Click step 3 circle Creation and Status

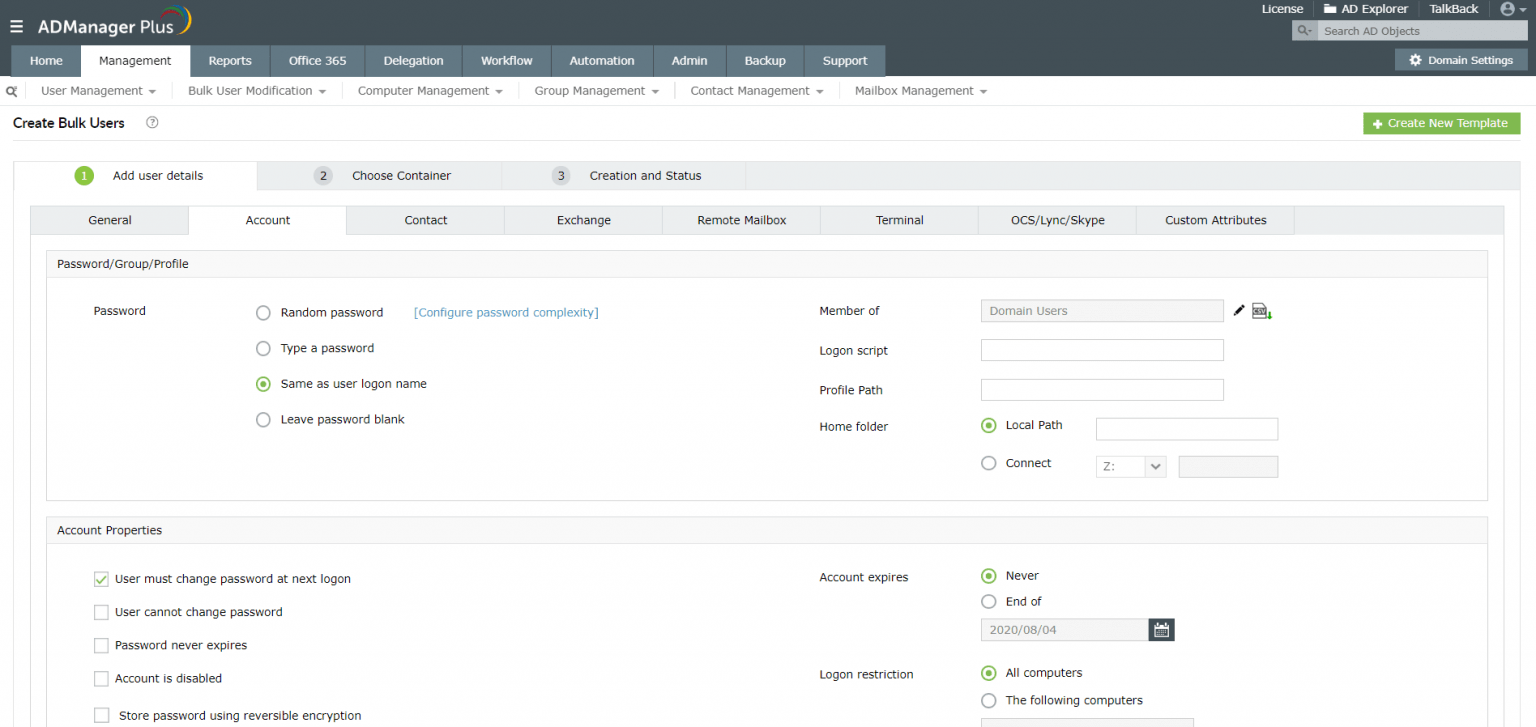561,176
